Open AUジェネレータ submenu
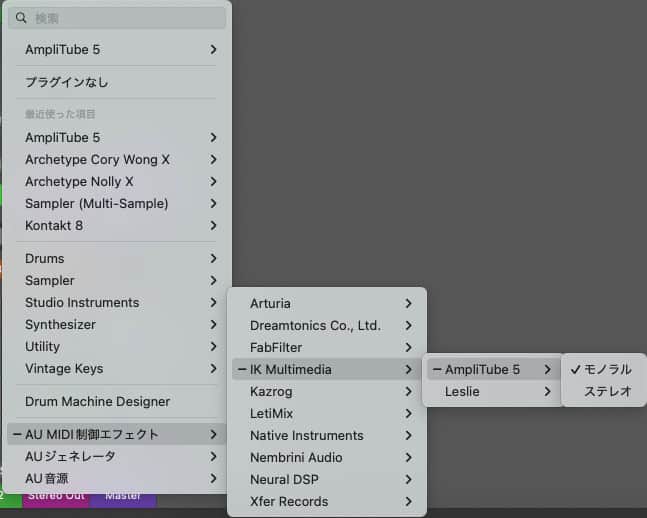Screen dimensions: 647x518 (117, 457)
